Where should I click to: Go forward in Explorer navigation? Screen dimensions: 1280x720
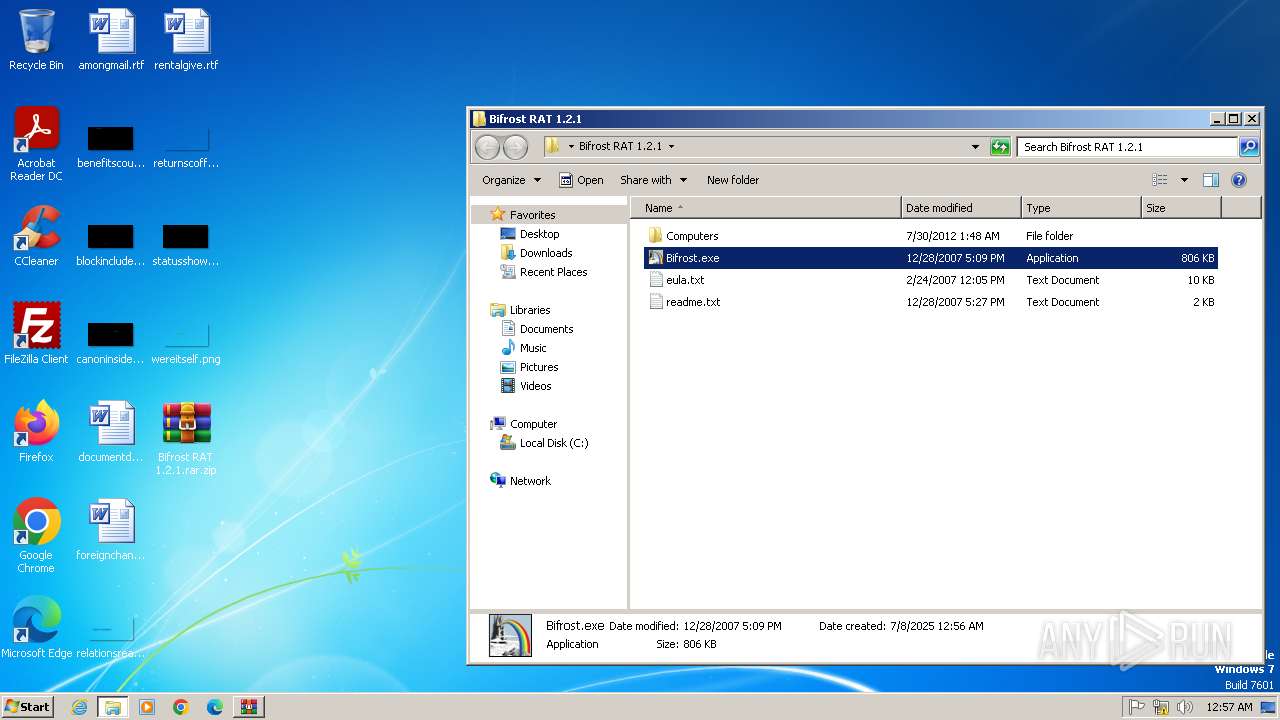pos(515,147)
